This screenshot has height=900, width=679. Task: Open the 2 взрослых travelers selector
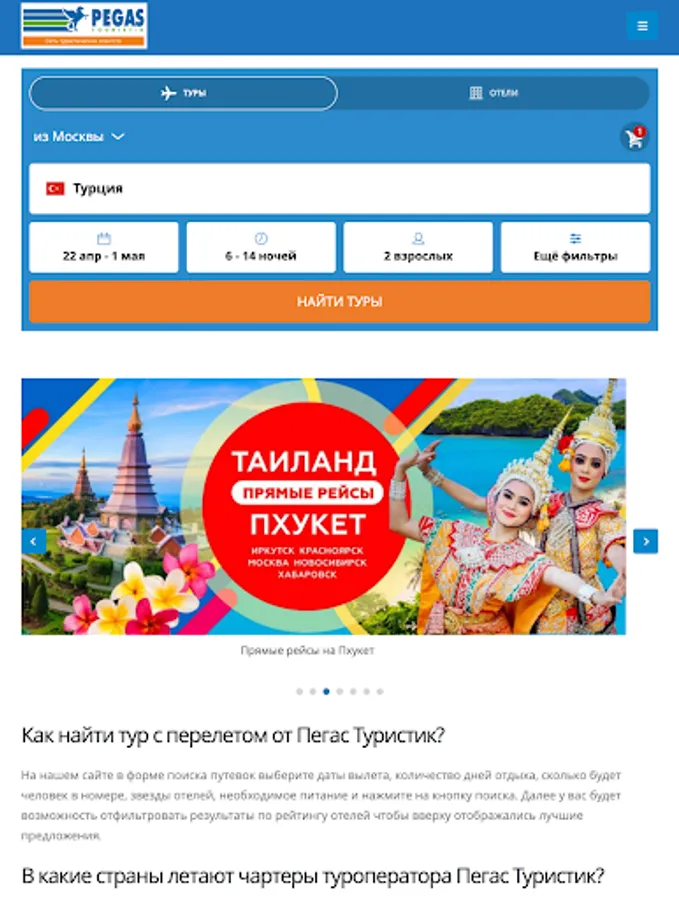click(x=418, y=247)
